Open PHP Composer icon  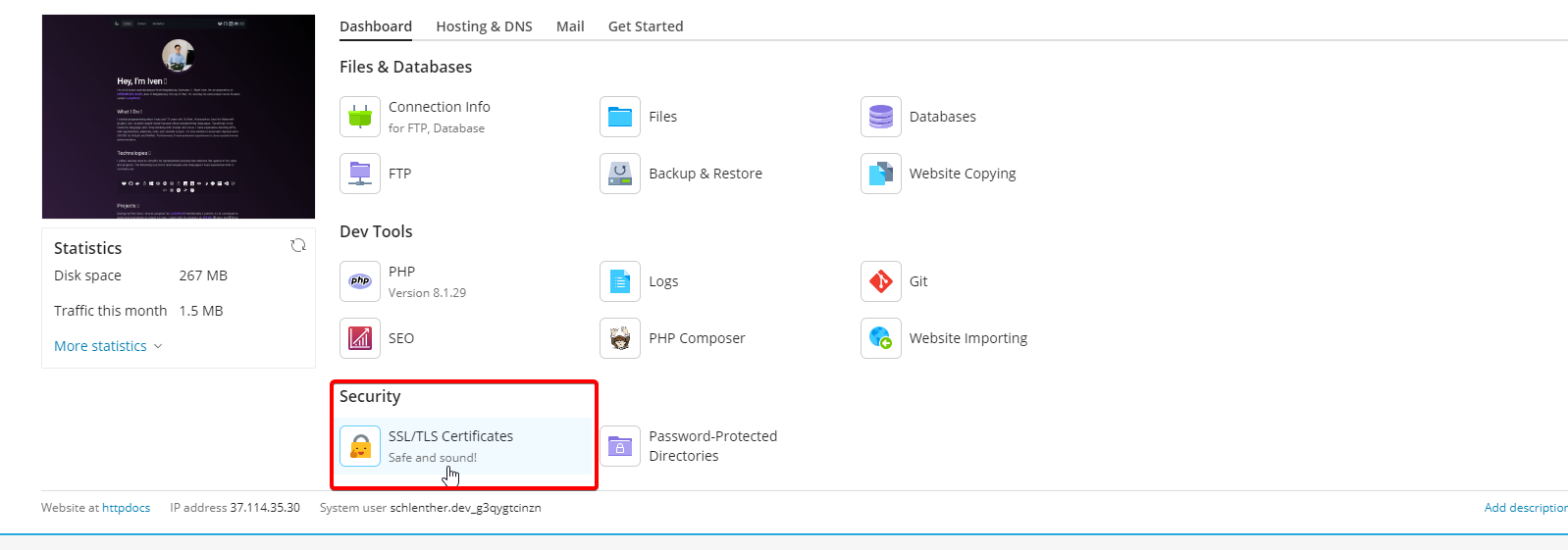click(x=620, y=338)
